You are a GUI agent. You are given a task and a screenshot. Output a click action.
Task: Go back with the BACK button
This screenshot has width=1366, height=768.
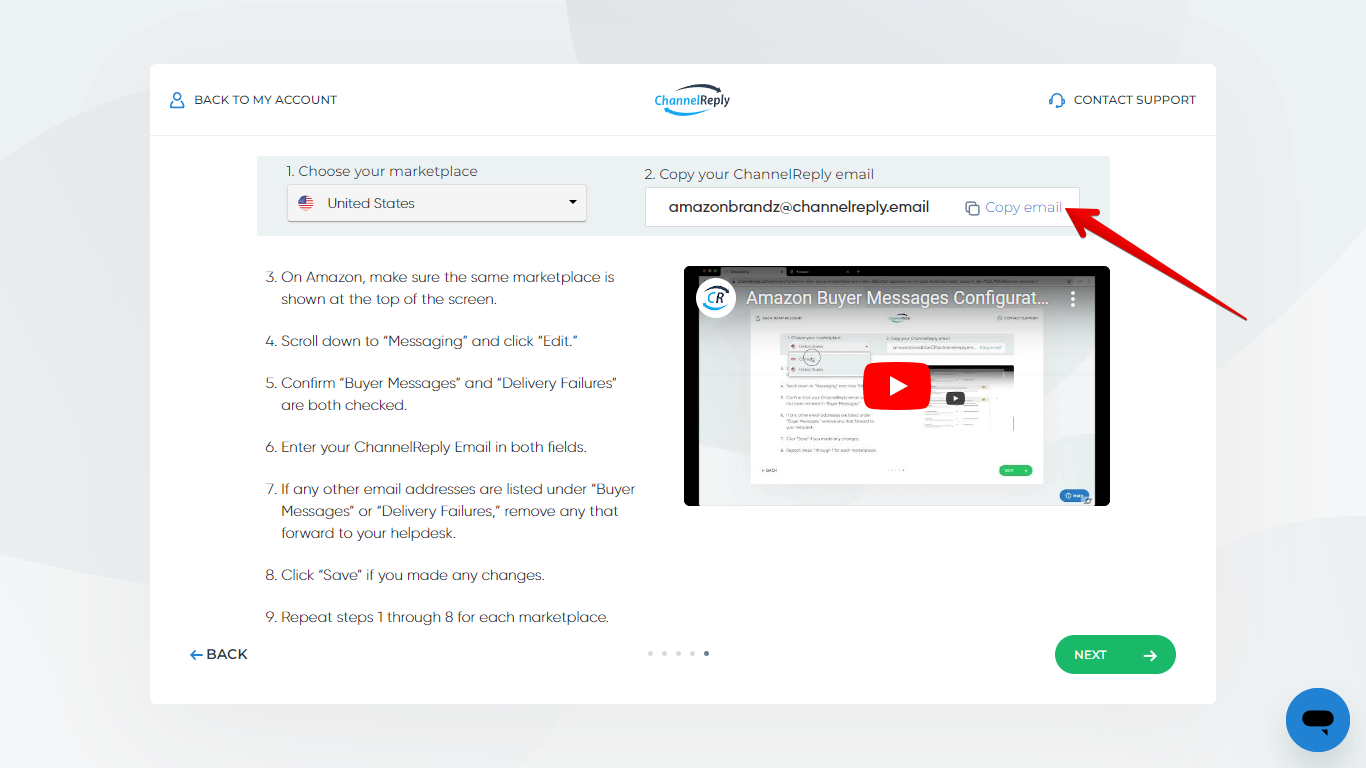[219, 654]
